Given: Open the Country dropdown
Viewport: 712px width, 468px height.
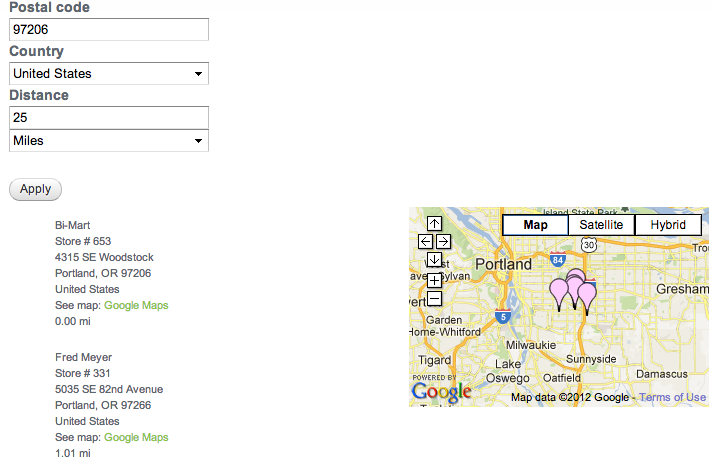Looking at the screenshot, I should [108, 74].
